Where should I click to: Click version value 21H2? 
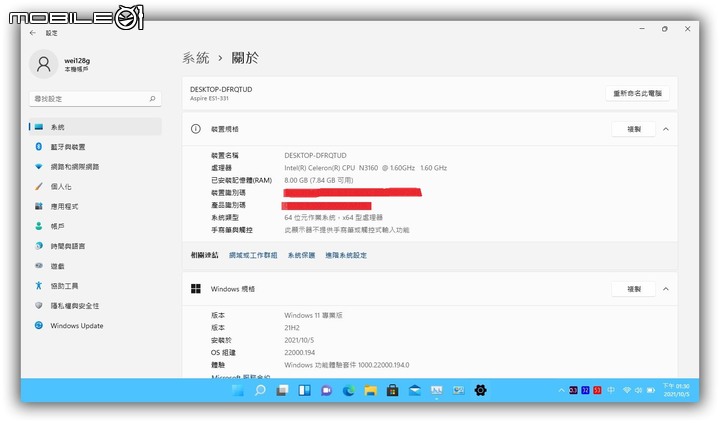(292, 327)
